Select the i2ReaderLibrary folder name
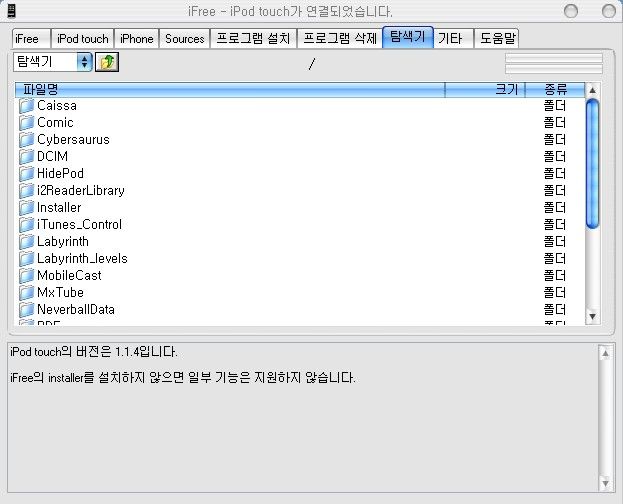623x504 pixels. tap(81, 191)
